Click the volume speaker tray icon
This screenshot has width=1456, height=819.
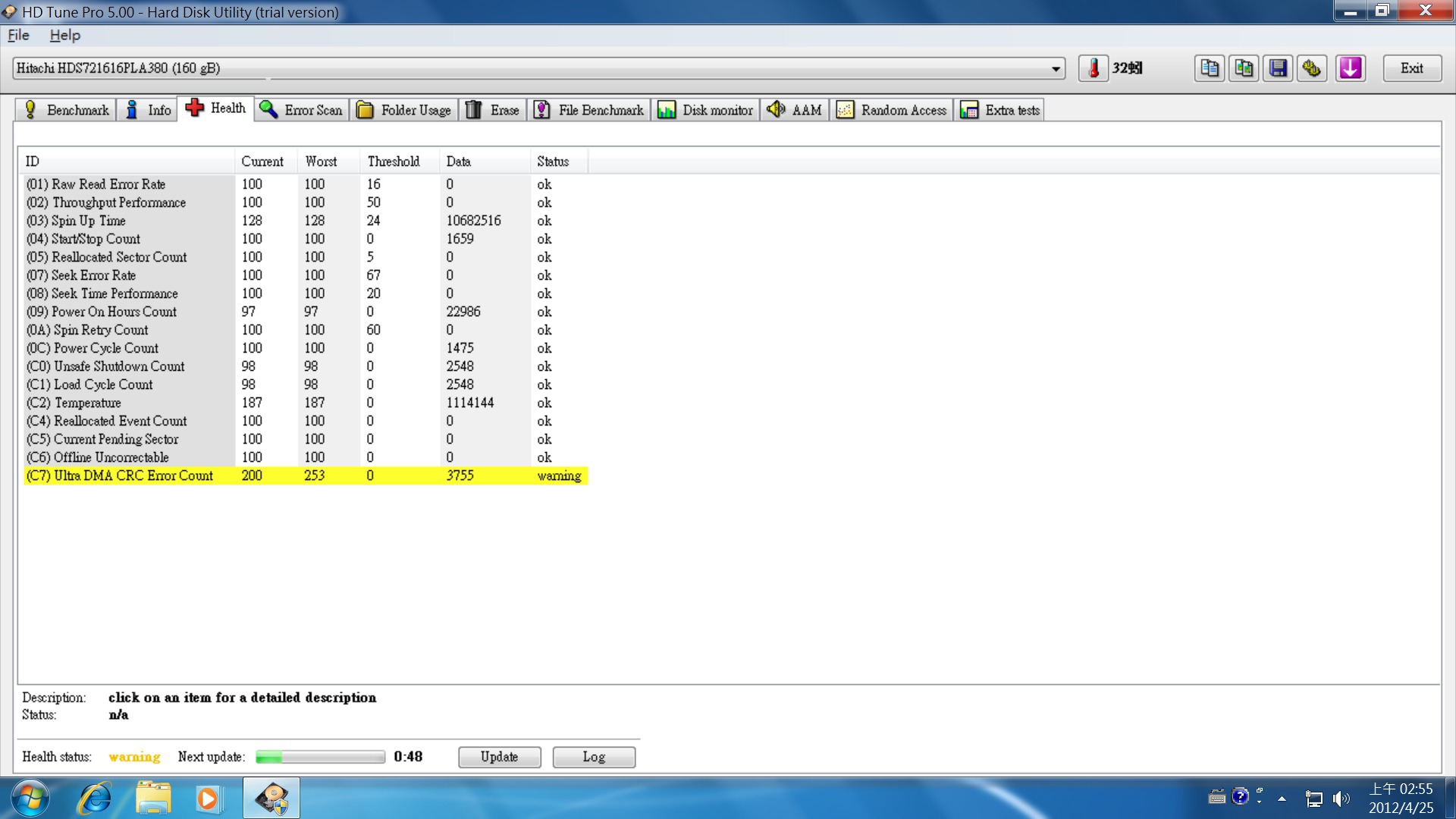(1341, 799)
